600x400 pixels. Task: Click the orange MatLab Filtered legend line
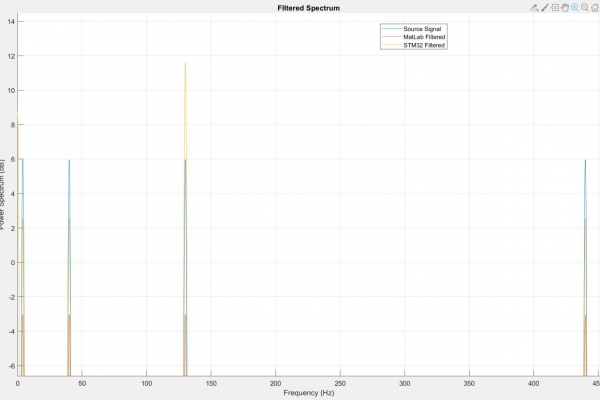tap(392, 37)
